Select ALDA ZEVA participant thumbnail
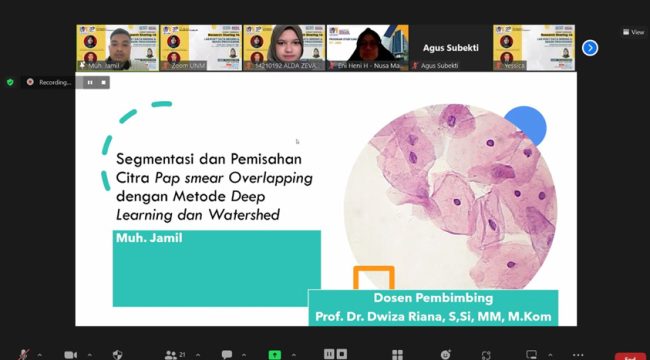 coord(284,48)
